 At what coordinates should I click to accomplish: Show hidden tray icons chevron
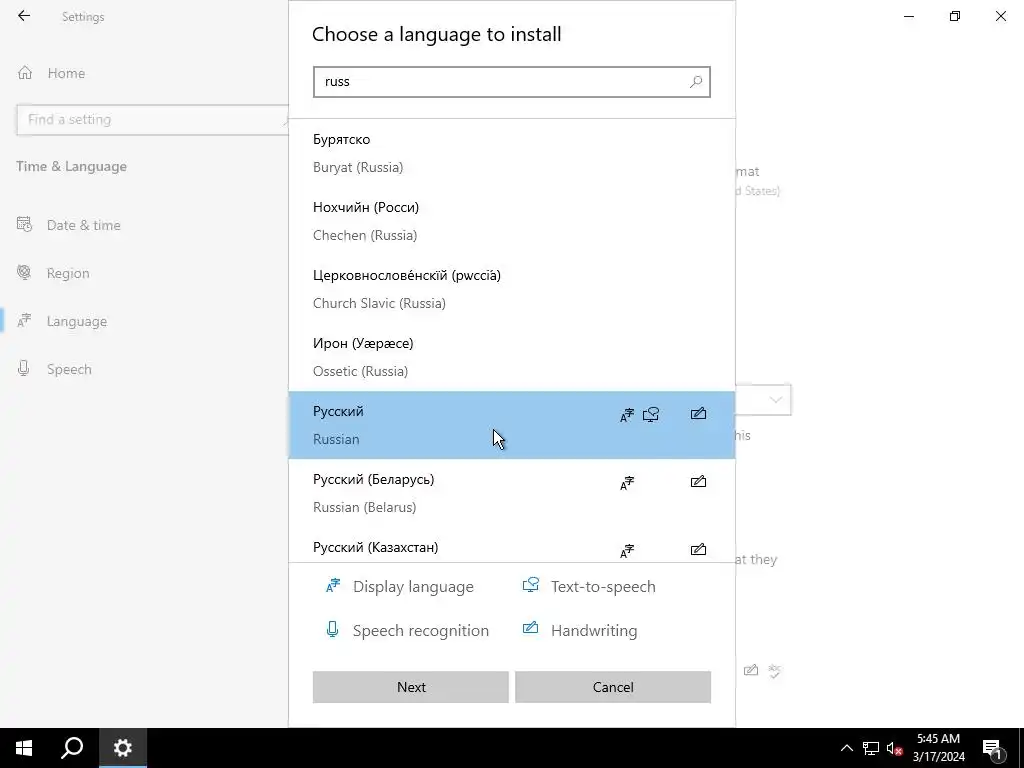coord(846,748)
